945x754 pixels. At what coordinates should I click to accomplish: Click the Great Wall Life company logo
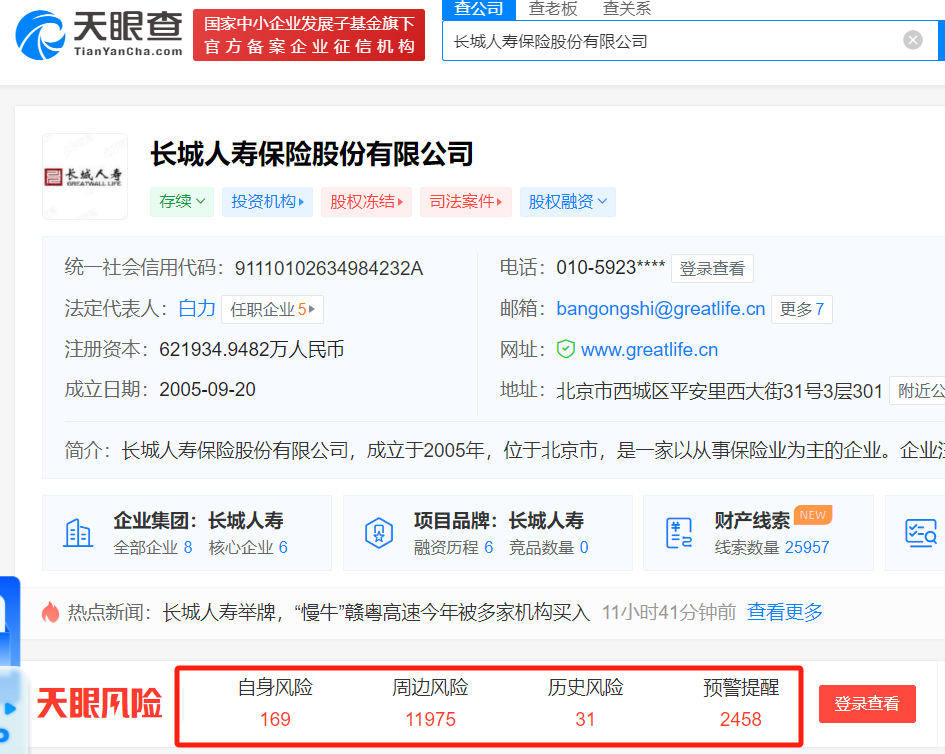coord(84,177)
